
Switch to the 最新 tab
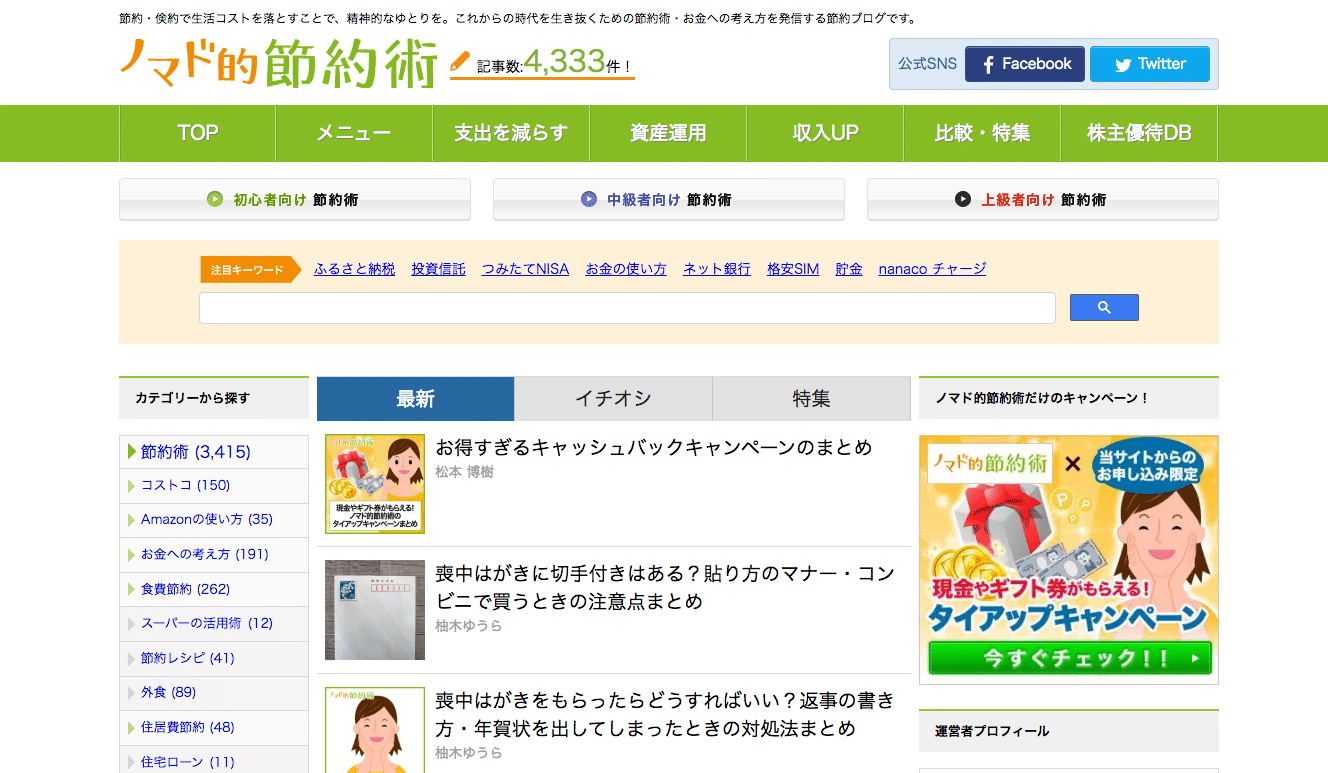[x=415, y=399]
